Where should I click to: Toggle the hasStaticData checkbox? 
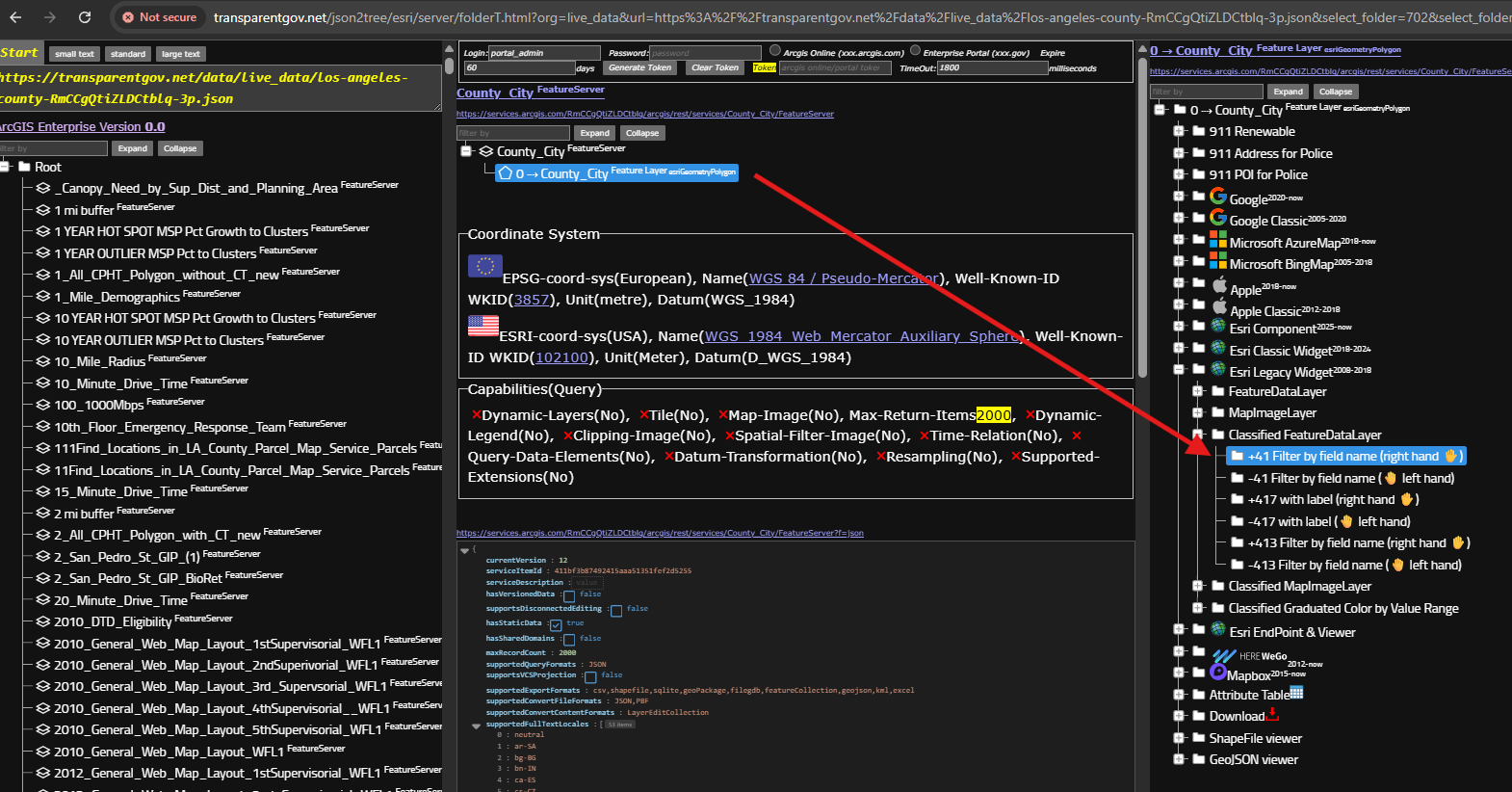[x=556, y=625]
